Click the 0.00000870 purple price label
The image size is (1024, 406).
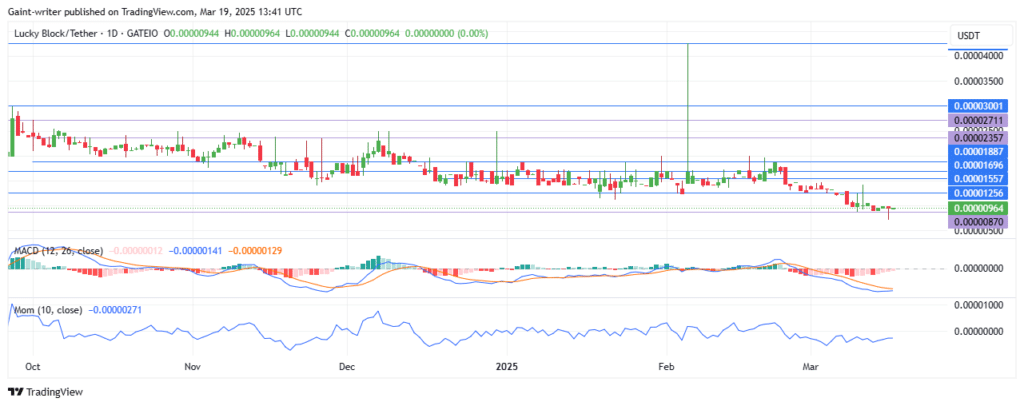978,222
